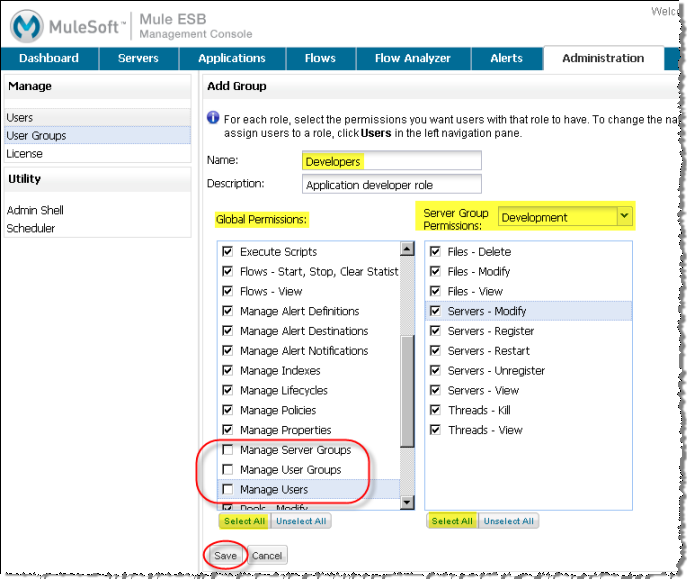Open Users in the Manage pane
The image size is (687, 579).
coord(20,118)
